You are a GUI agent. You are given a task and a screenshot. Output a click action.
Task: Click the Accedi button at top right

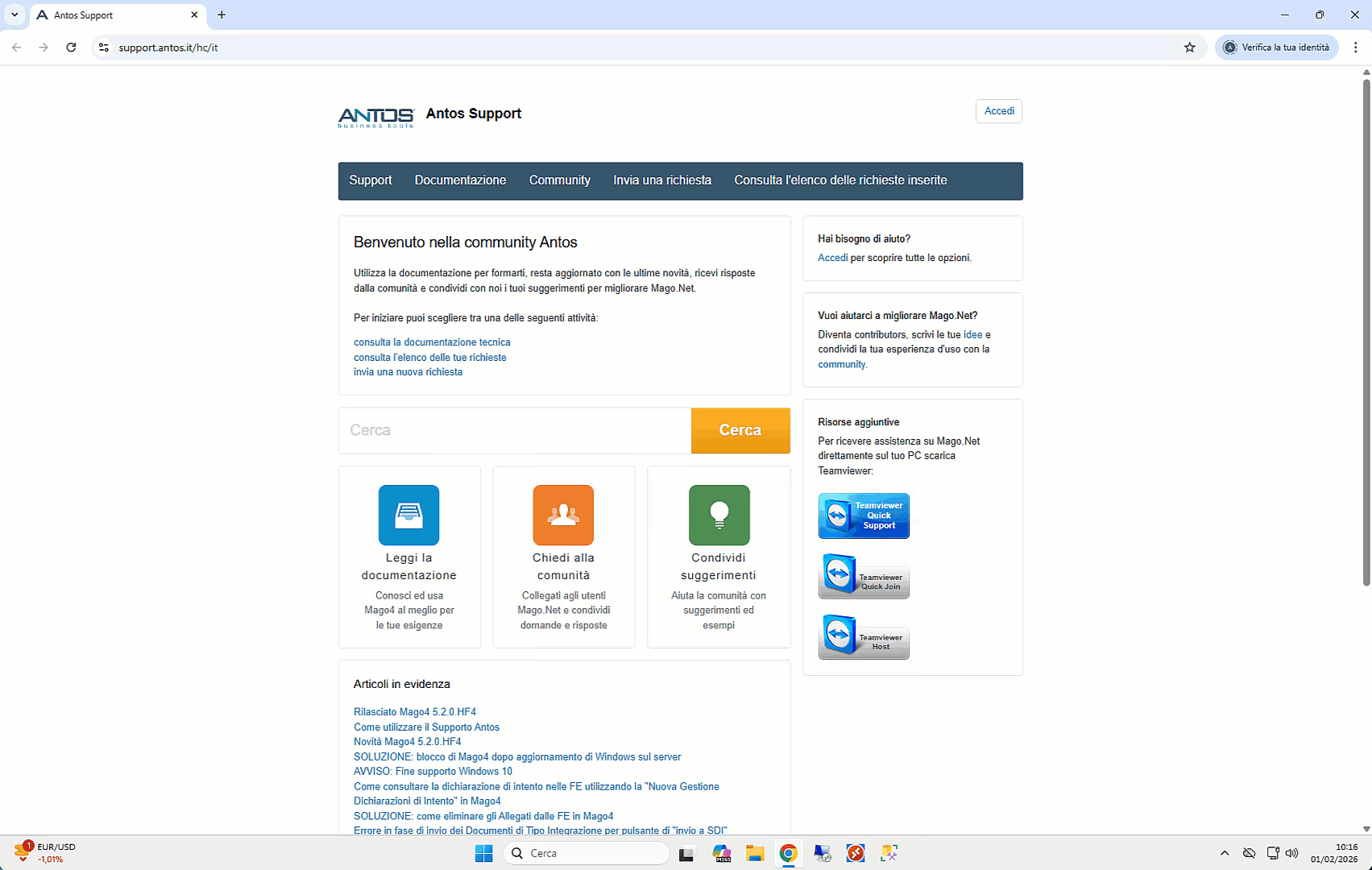[x=999, y=111]
